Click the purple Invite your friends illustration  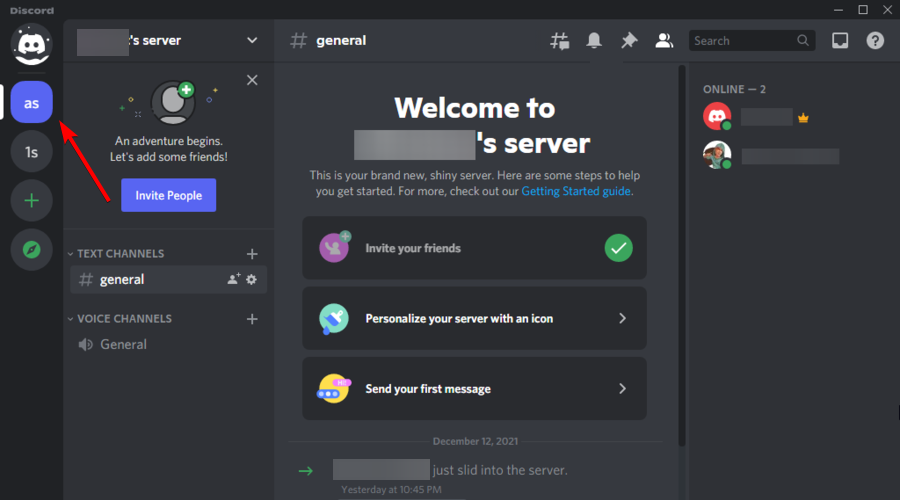tap(335, 247)
